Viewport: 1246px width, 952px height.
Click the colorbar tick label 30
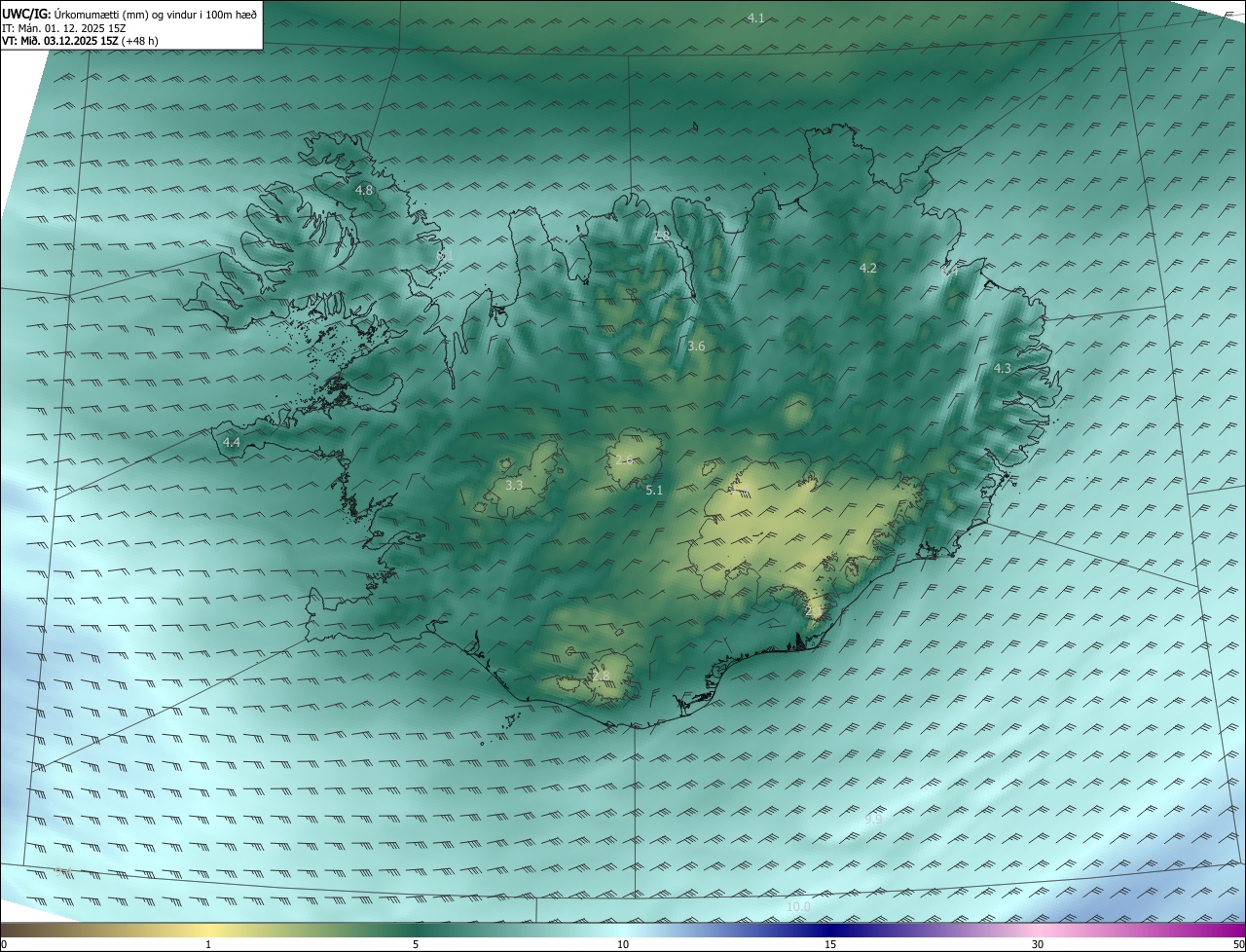coord(1038,945)
